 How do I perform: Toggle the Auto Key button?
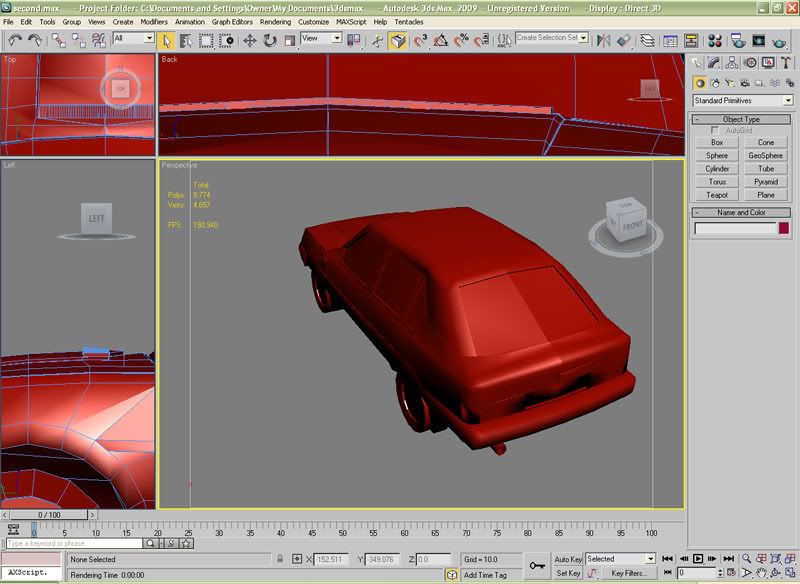568,559
